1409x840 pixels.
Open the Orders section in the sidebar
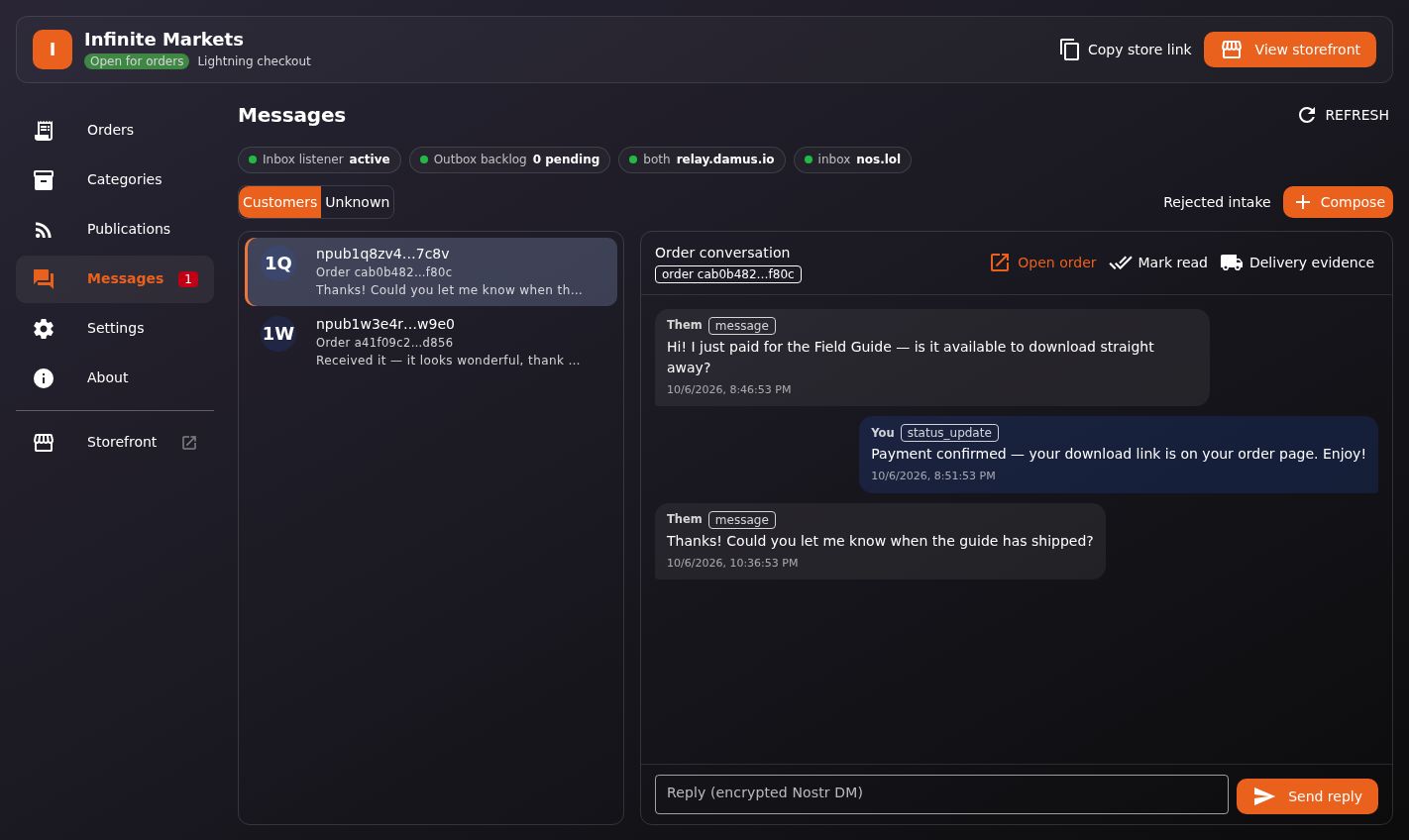tap(115, 130)
